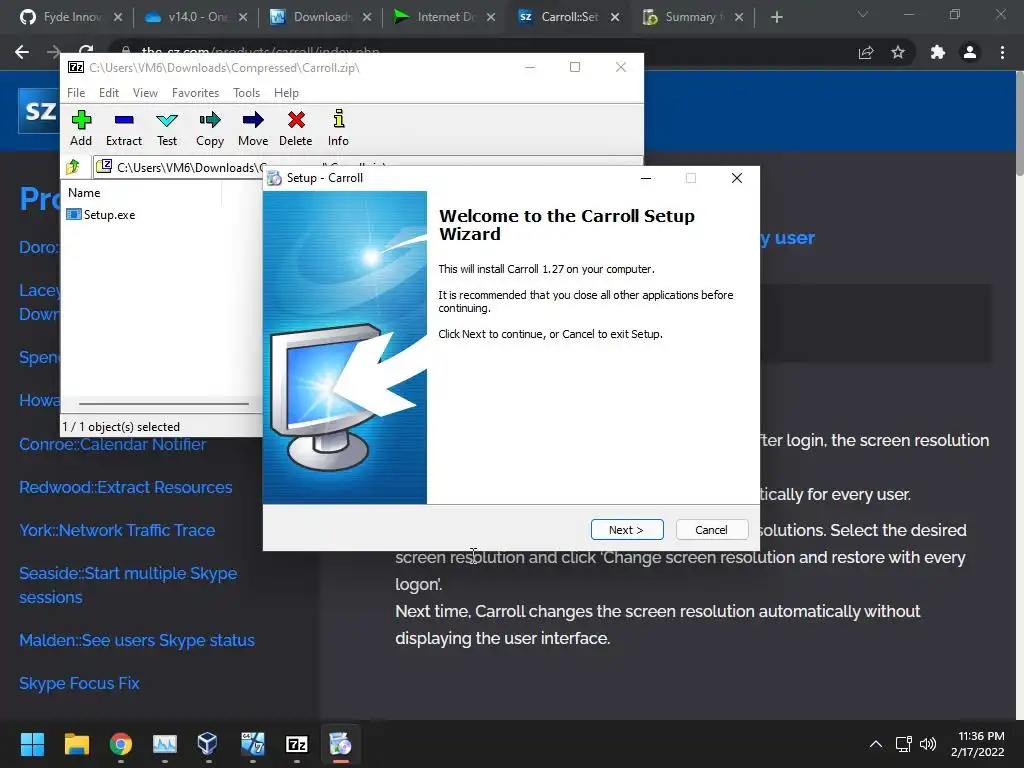
Task: Show hidden system tray icons
Action: (876, 744)
